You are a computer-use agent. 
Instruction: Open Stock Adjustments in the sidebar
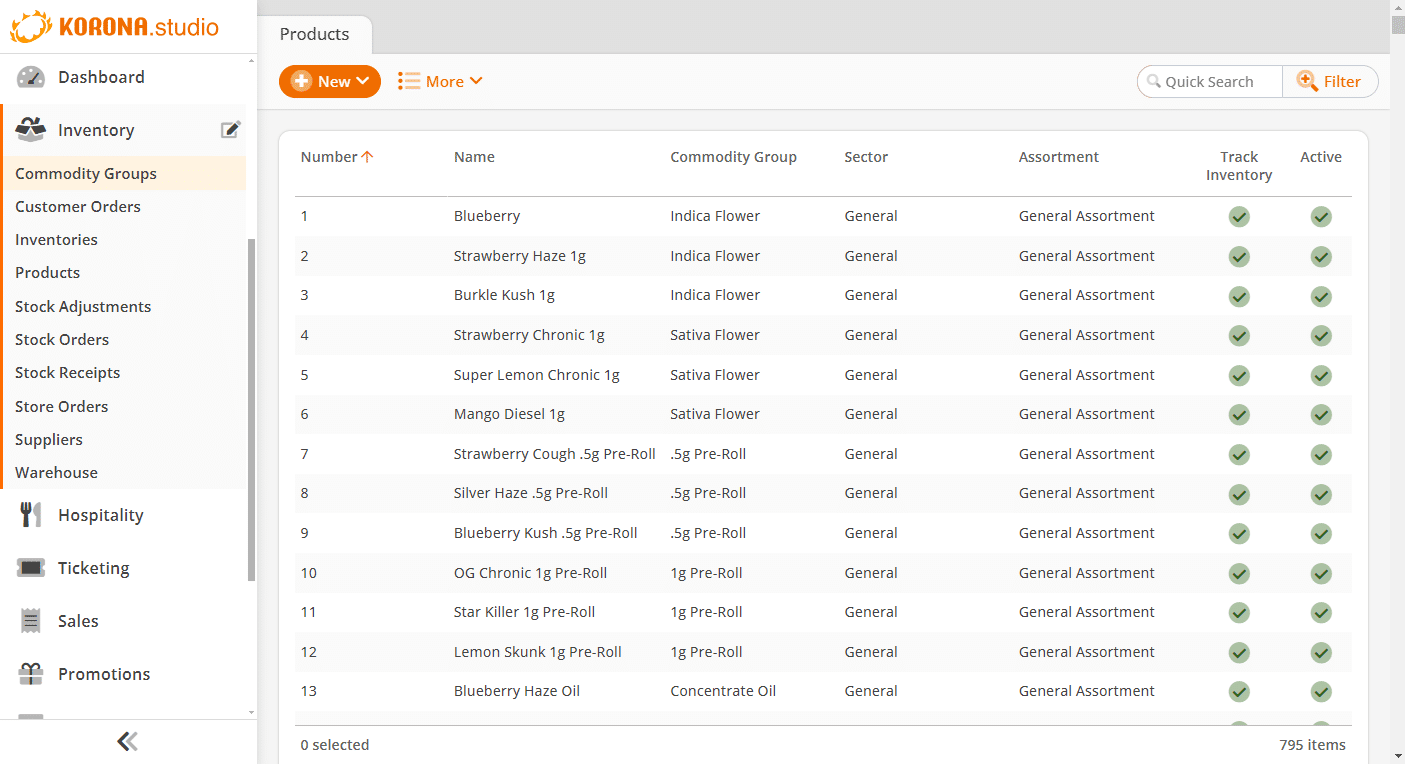83,306
